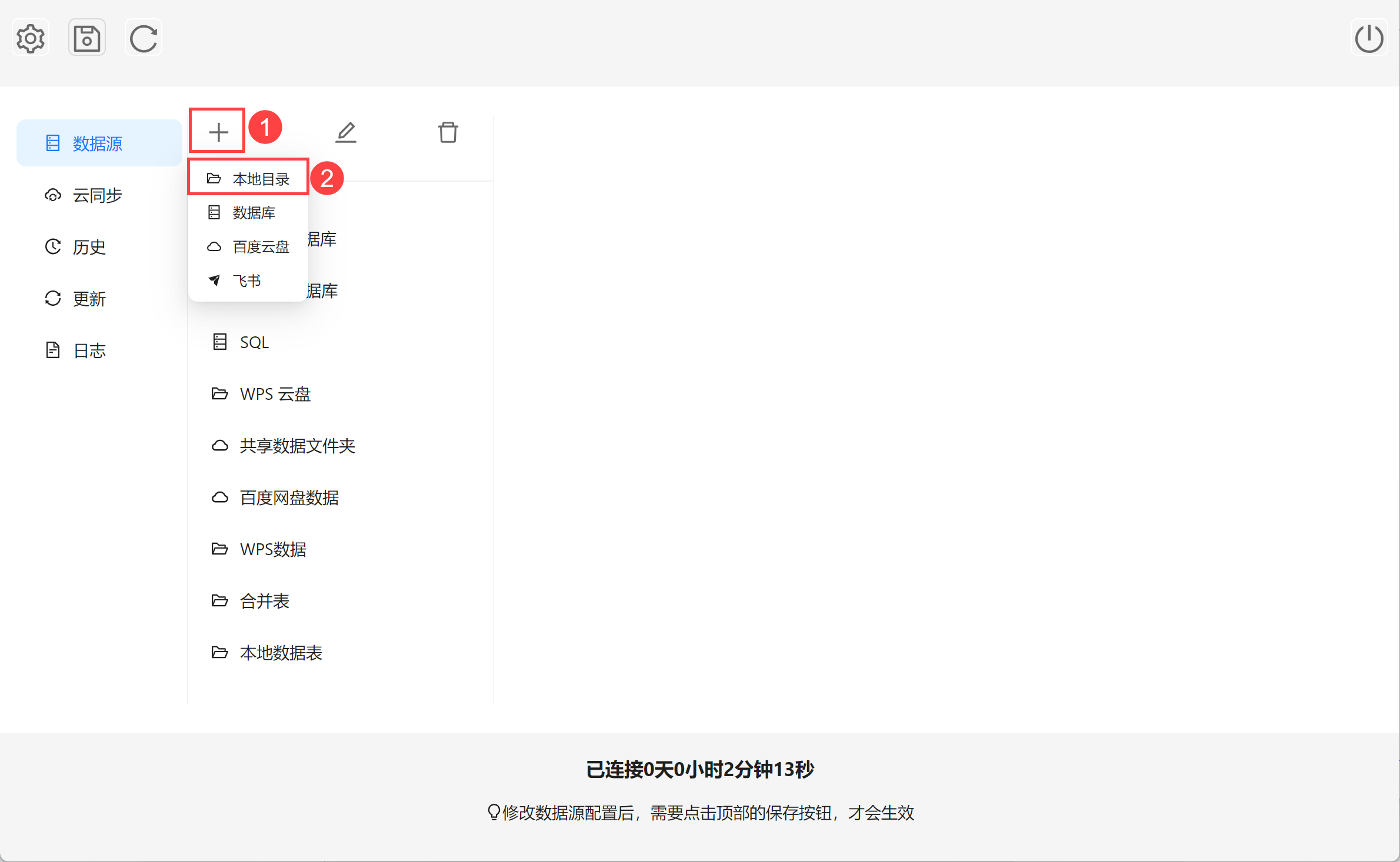Click the refresh arrow in top toolbar
The image size is (1400, 862).
(144, 39)
